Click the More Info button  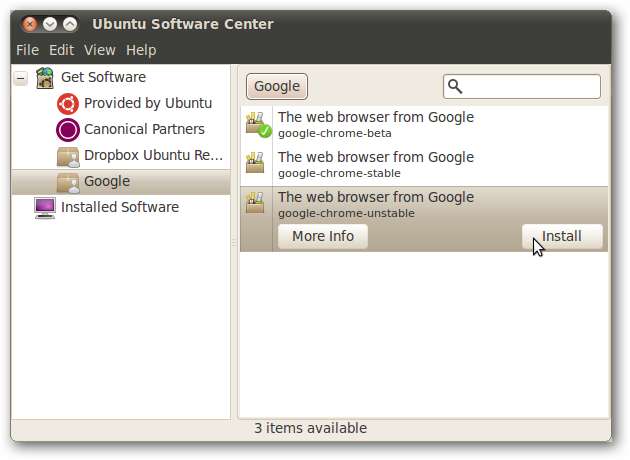pos(322,237)
